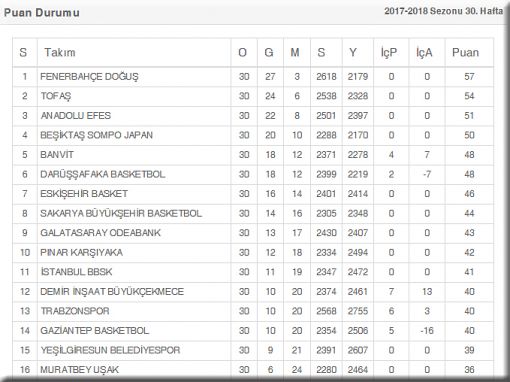The image size is (510, 382).
Task: Click the 27 wins cell for Fenerbahçe
Action: pyautogui.click(x=270, y=77)
